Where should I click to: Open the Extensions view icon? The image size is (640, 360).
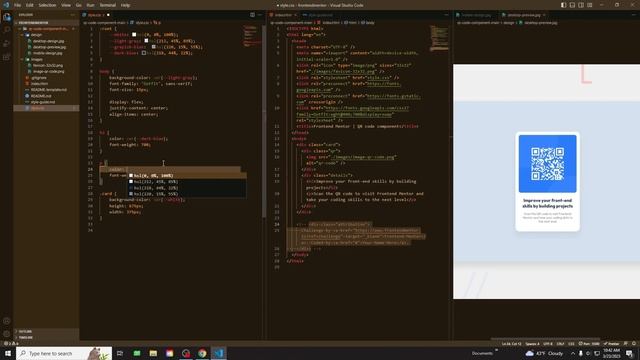7,57
